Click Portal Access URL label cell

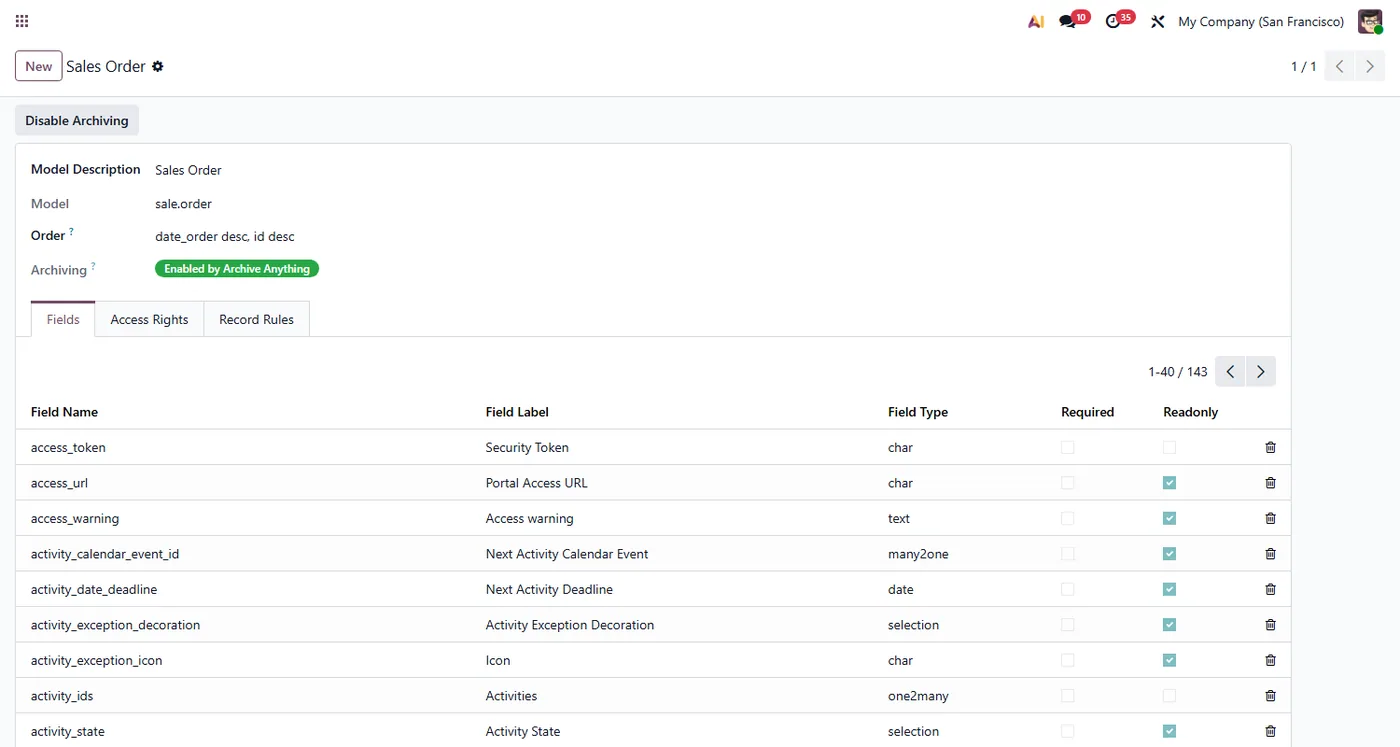pyautogui.click(x=536, y=483)
